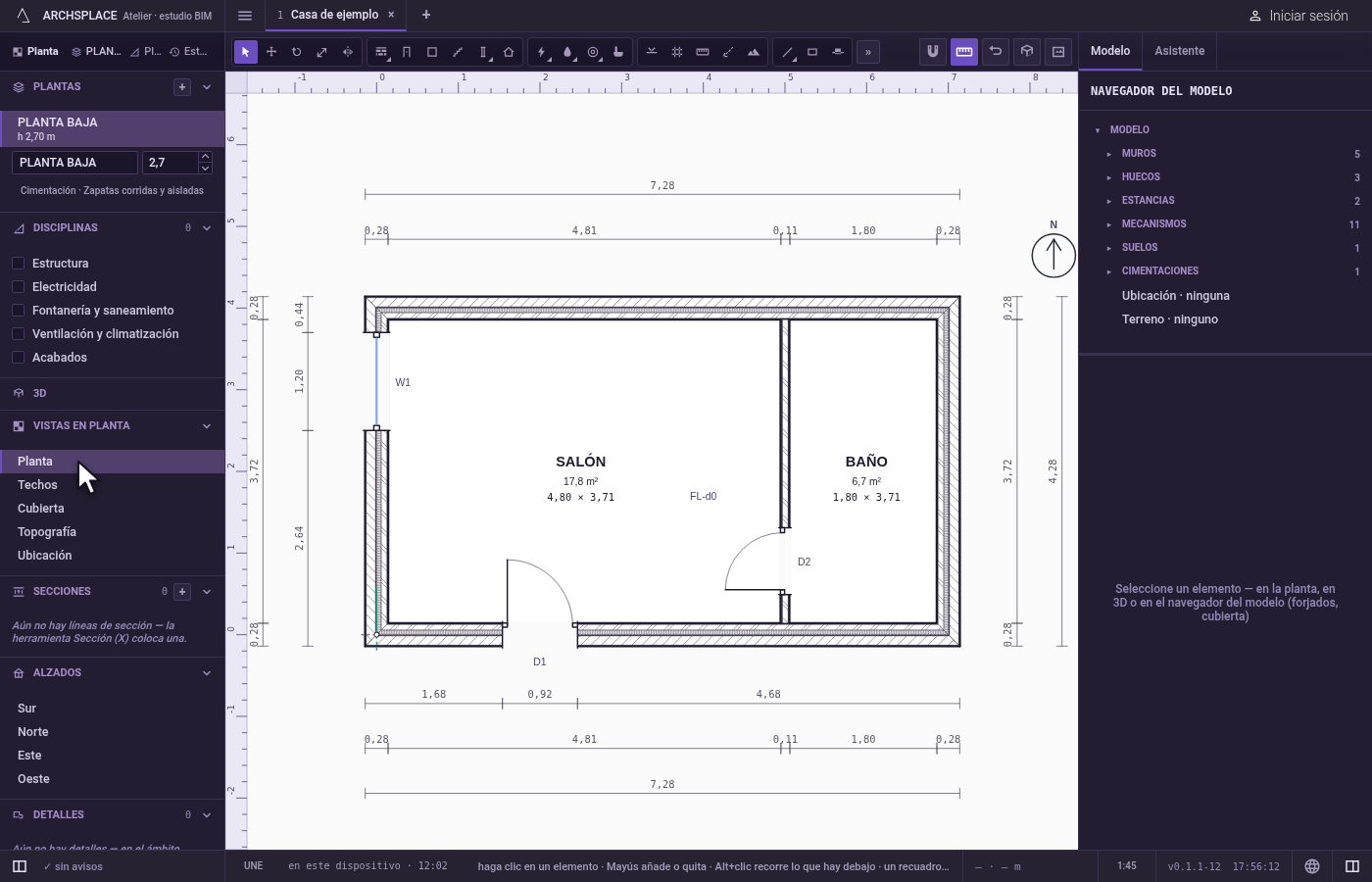1372x882 pixels.
Task: Open the 3D cube view icon
Action: pyautogui.click(x=1027, y=51)
